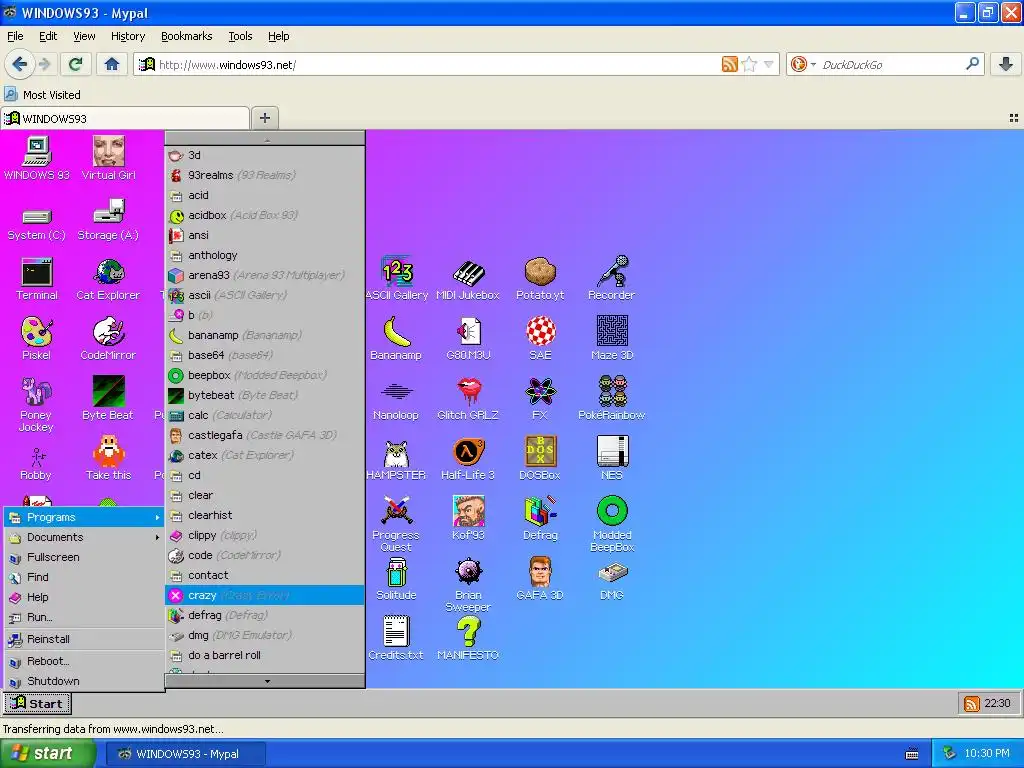Launch the SAE checkered ball icon
Screen dimensions: 1024x768
pos(540,339)
